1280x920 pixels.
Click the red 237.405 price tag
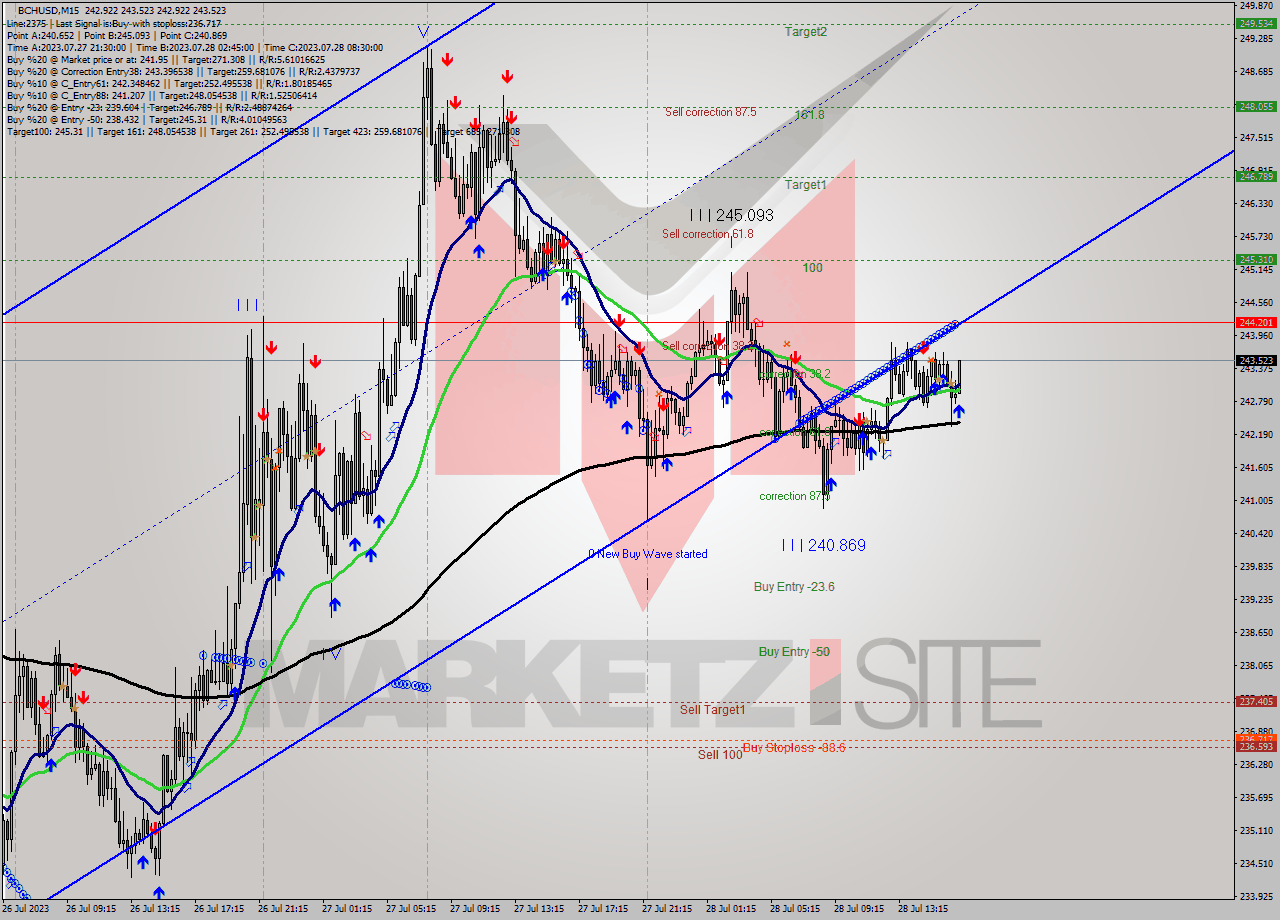(1256, 701)
